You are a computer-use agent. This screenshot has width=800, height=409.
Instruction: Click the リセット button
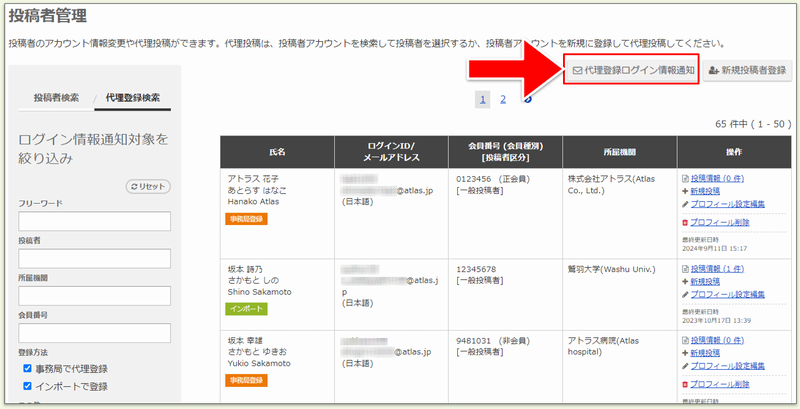coord(148,187)
